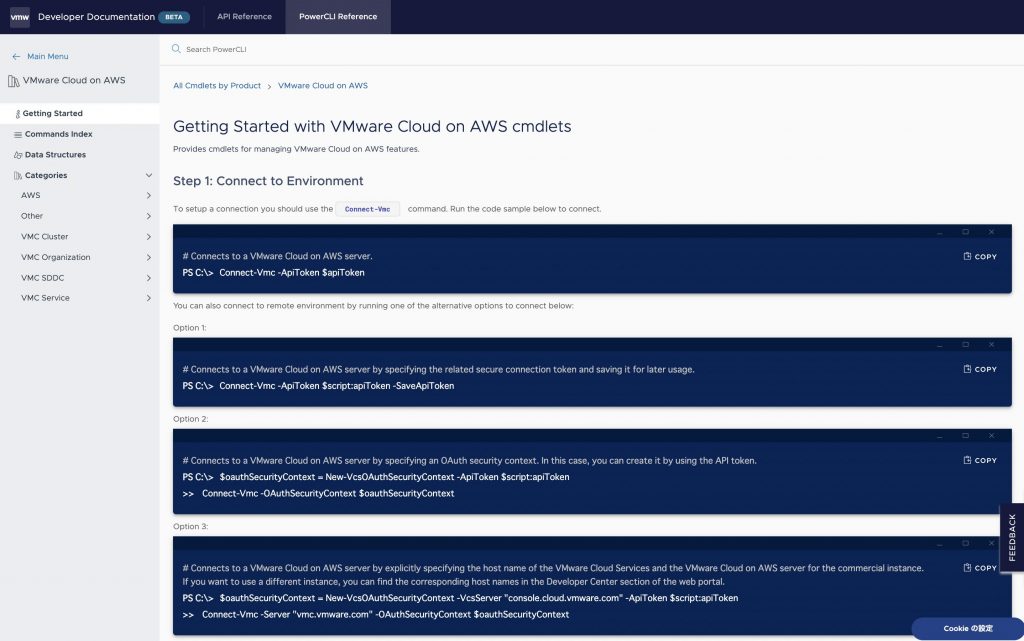The width and height of the screenshot is (1024, 641).
Task: Click the Commands Index list icon
Action: click(x=18, y=134)
